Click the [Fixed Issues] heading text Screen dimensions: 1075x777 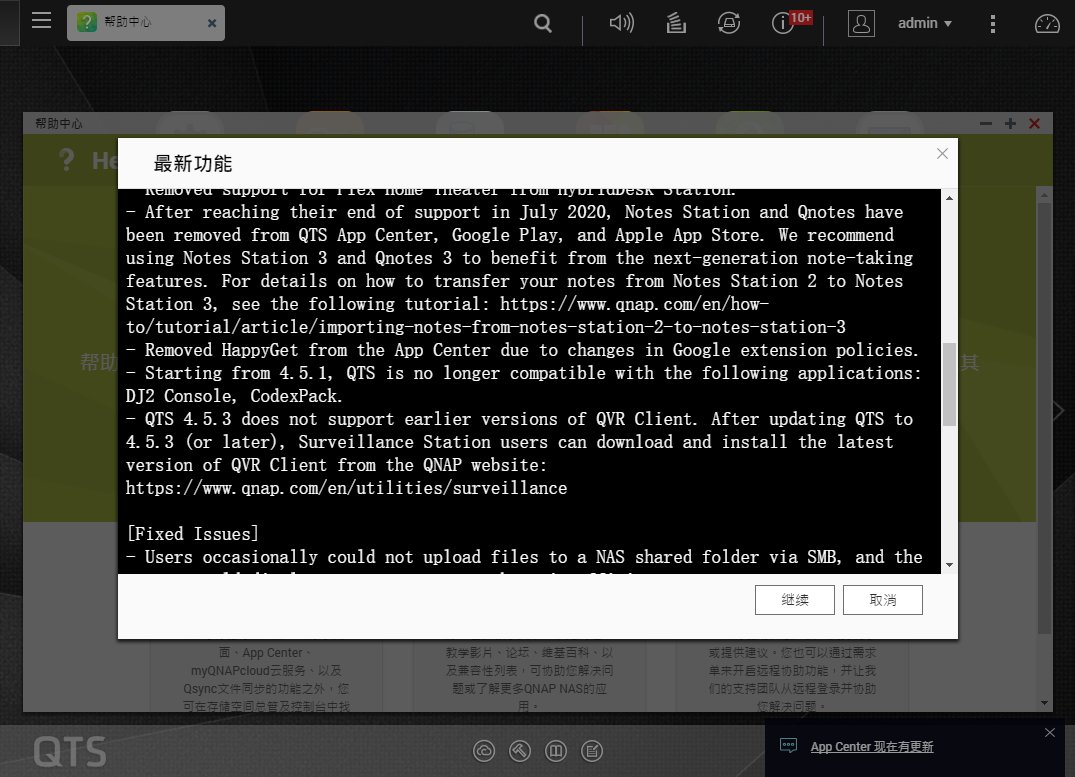coord(193,534)
